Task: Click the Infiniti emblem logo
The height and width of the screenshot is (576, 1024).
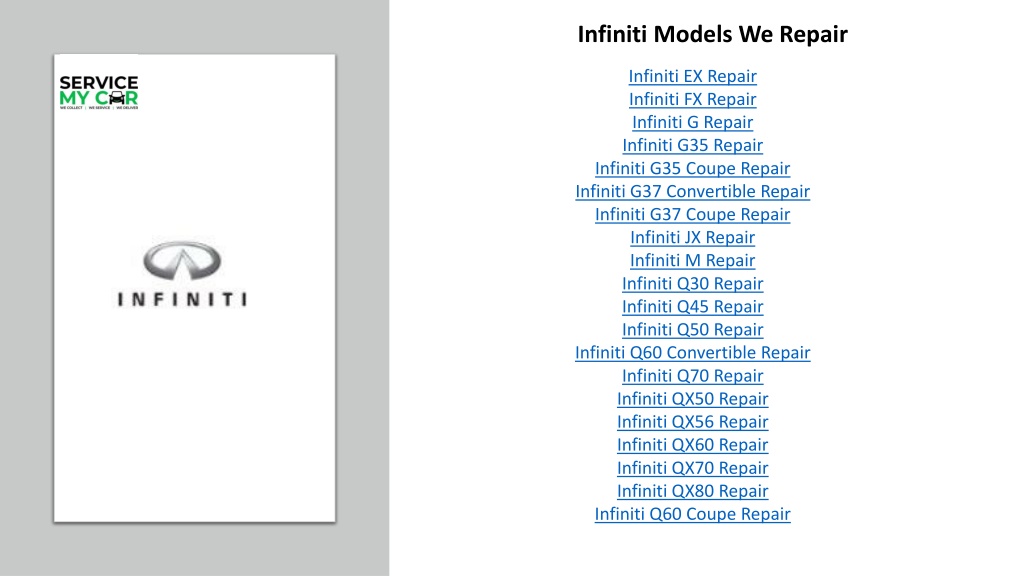Action: [x=182, y=274]
